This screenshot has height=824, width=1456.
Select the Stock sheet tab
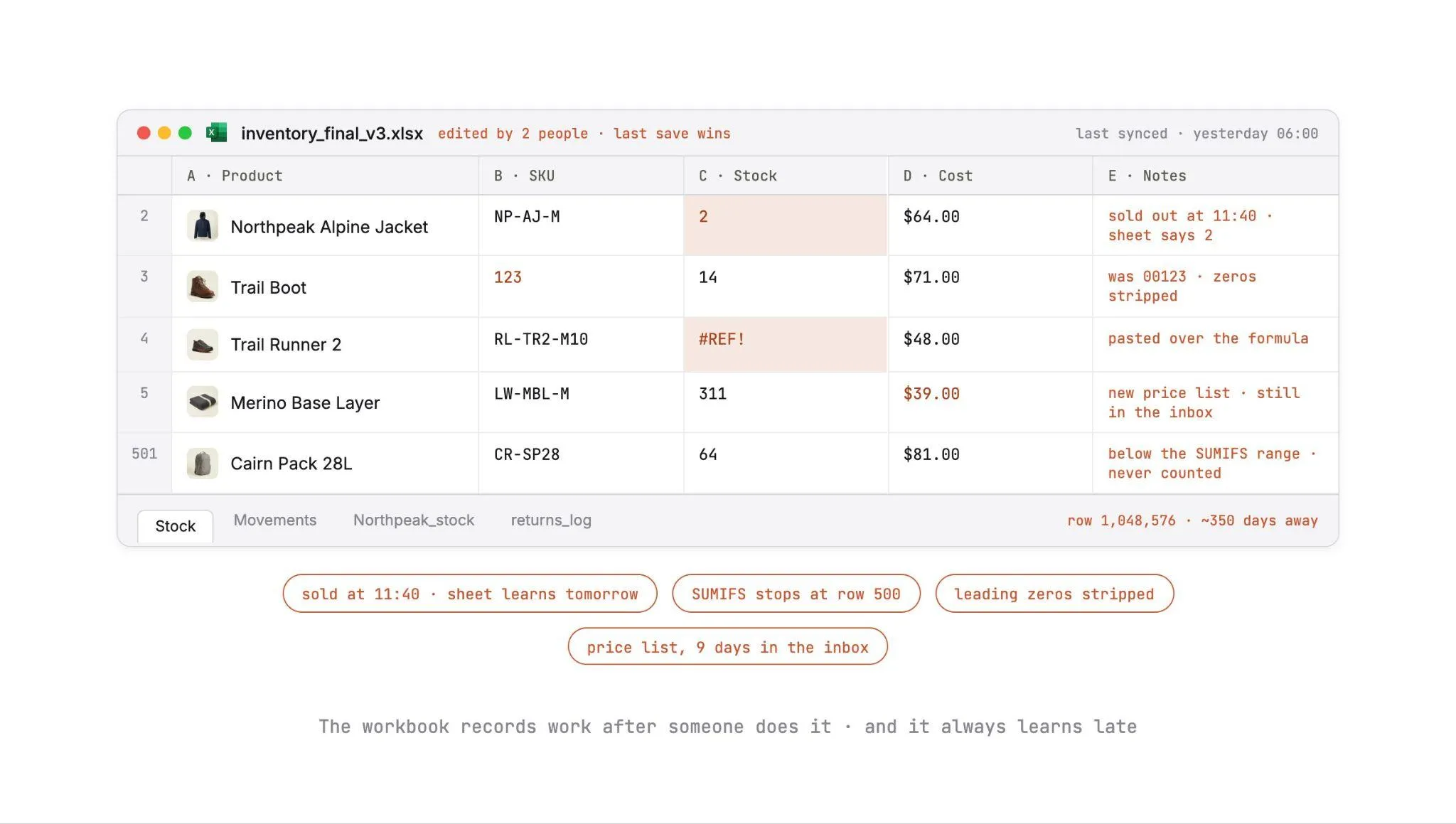[175, 526]
